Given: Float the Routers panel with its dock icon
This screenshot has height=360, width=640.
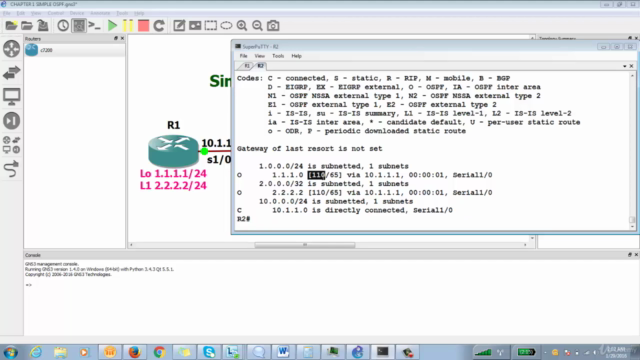Looking at the screenshot, I should 116,38.
